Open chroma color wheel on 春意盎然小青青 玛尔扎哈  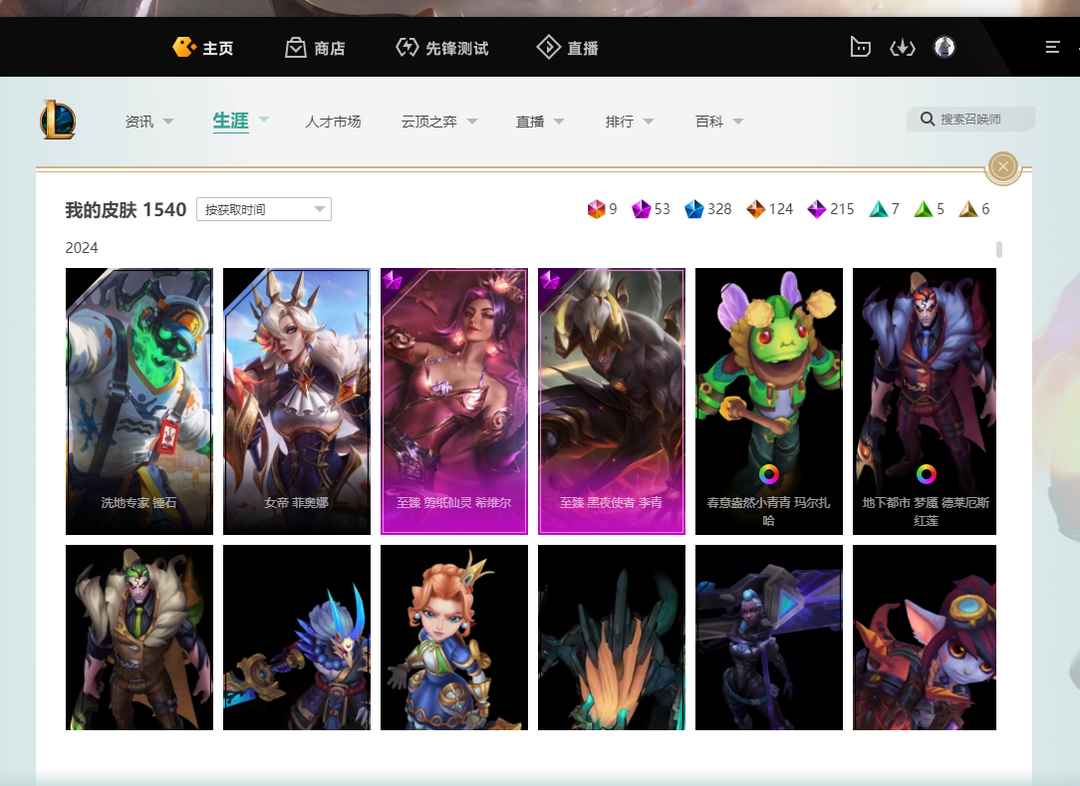[769, 474]
